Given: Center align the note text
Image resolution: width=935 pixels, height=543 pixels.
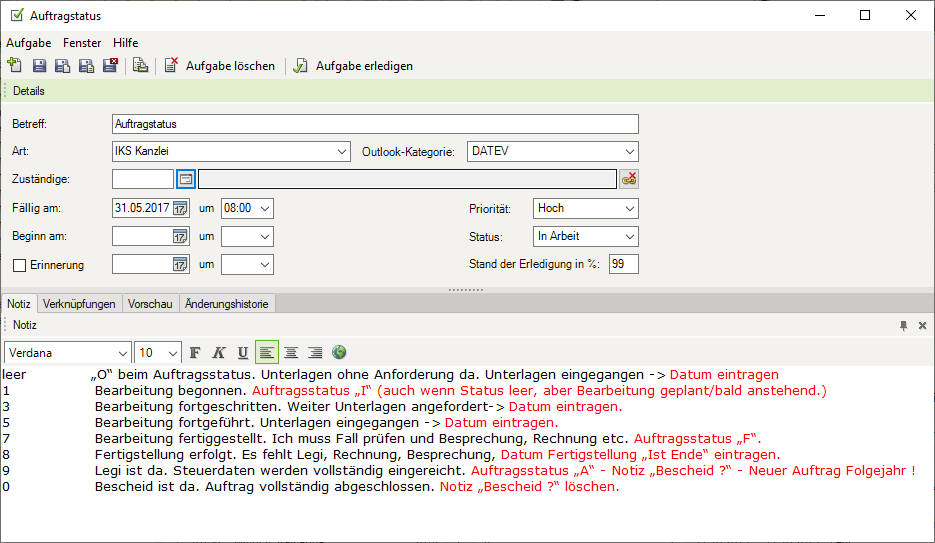Looking at the screenshot, I should point(291,352).
